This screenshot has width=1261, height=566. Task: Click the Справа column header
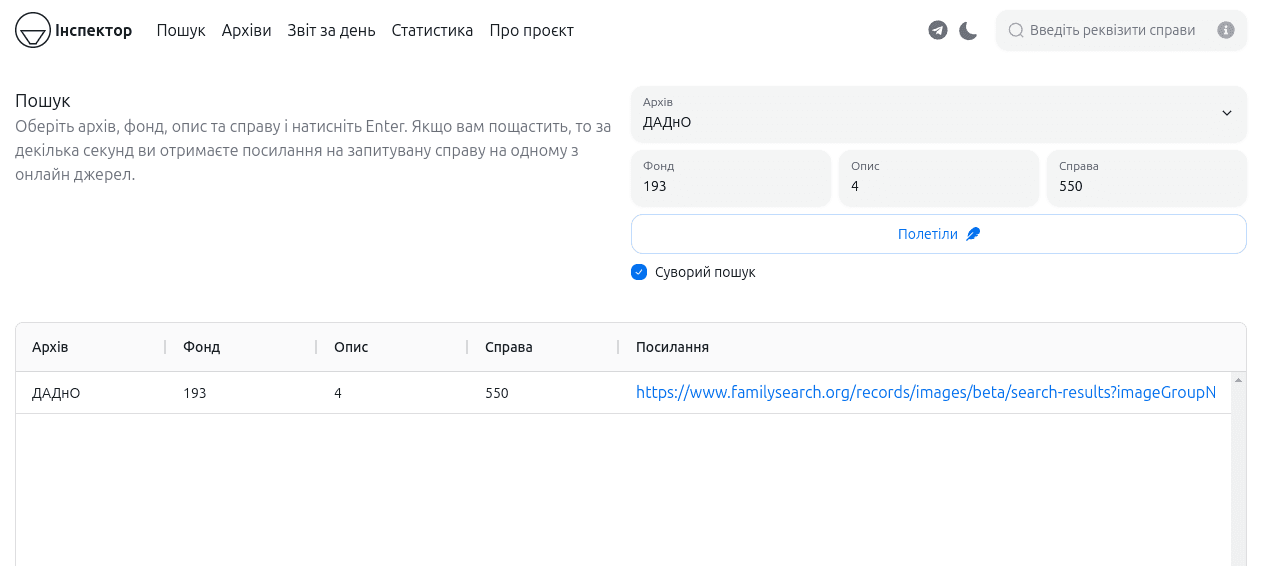tap(509, 347)
